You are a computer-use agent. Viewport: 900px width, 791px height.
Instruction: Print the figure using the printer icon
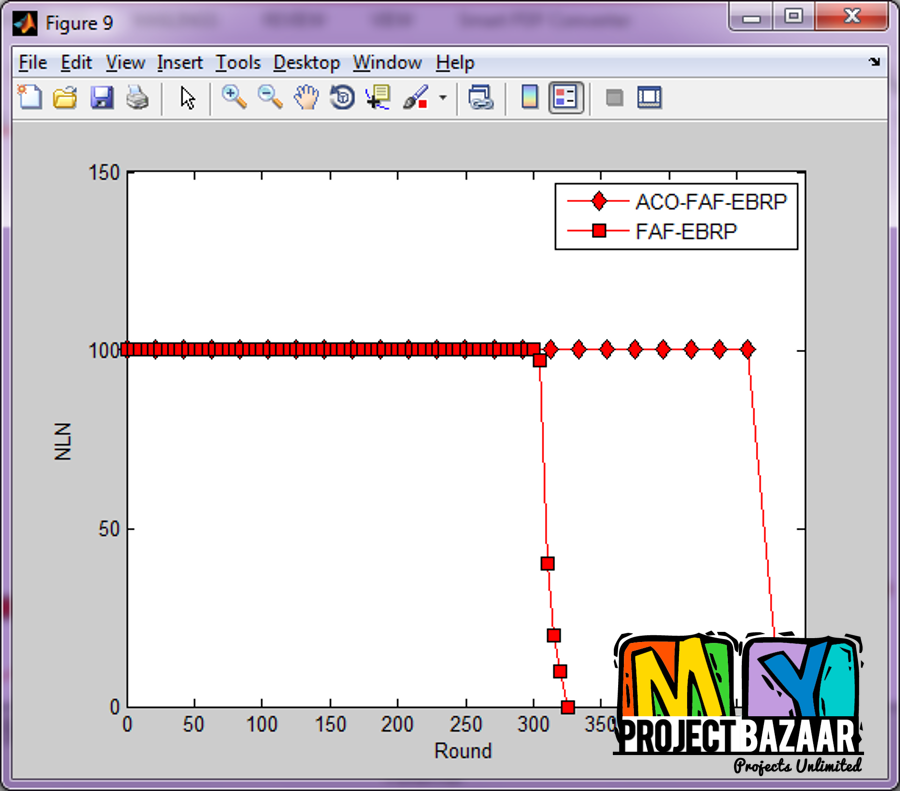click(x=137, y=97)
